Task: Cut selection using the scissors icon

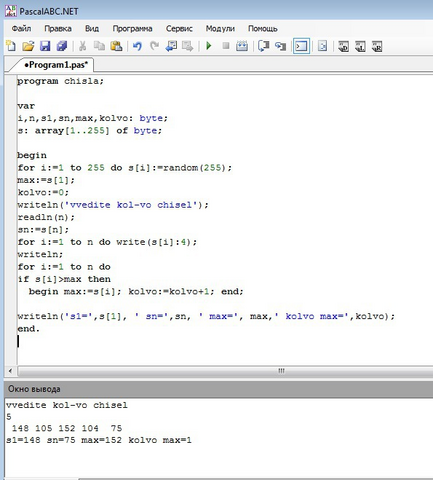Action: point(82,46)
